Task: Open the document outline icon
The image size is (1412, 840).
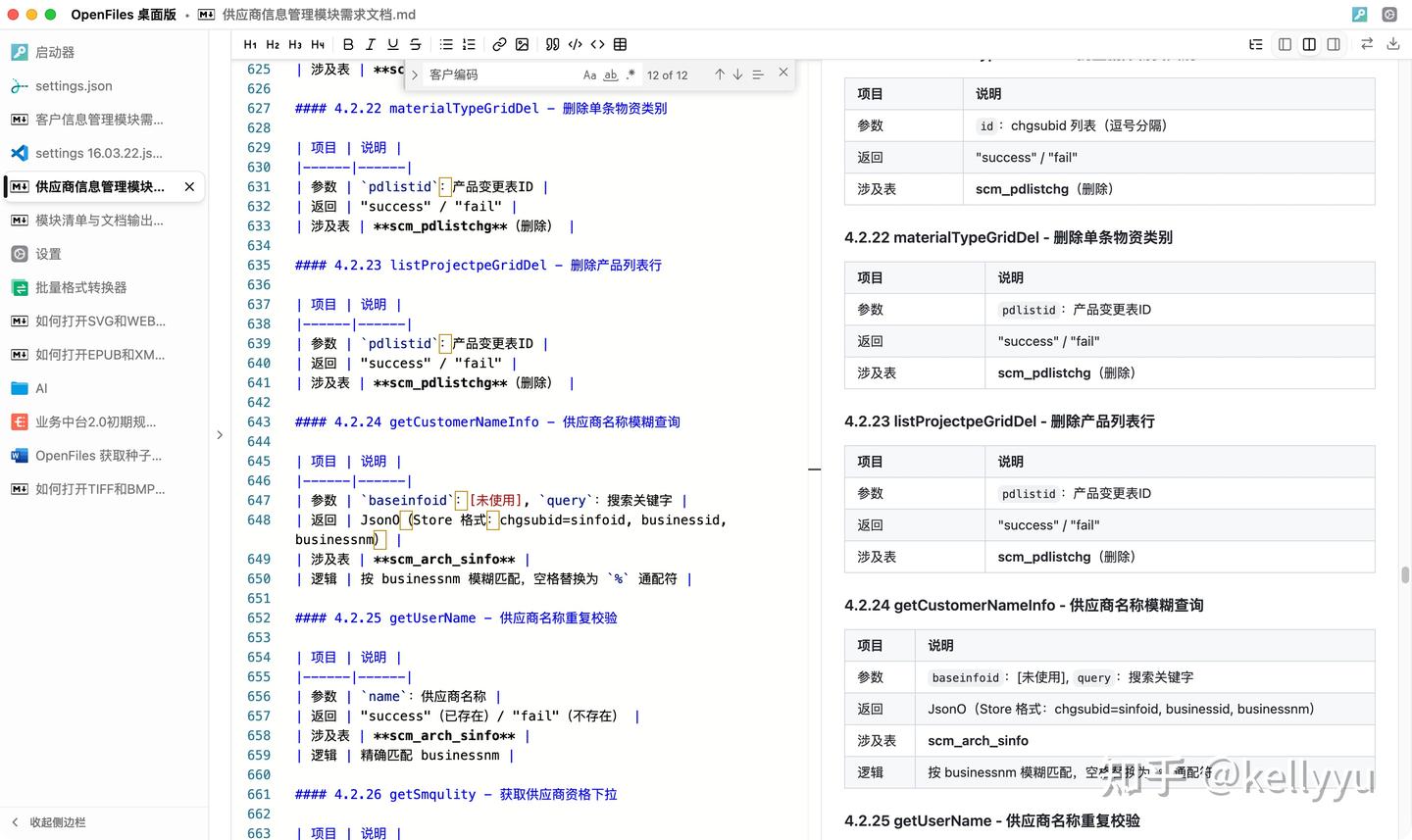Action: (1256, 44)
